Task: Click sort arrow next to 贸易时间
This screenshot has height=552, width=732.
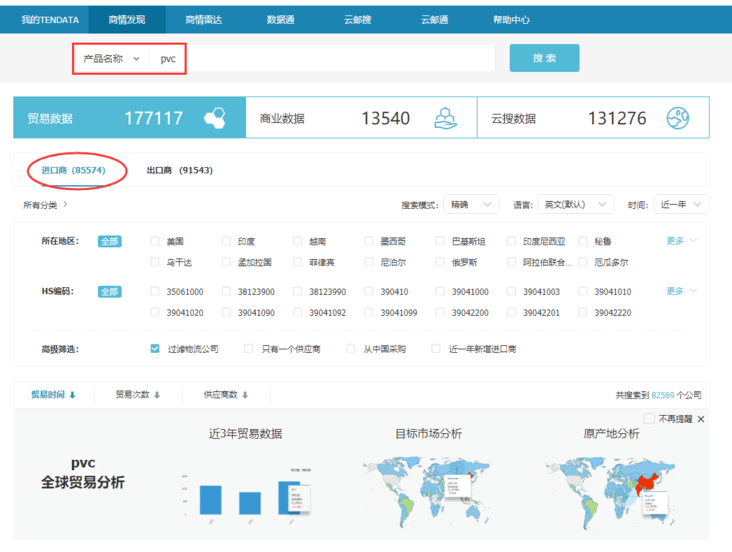Action: (x=72, y=395)
